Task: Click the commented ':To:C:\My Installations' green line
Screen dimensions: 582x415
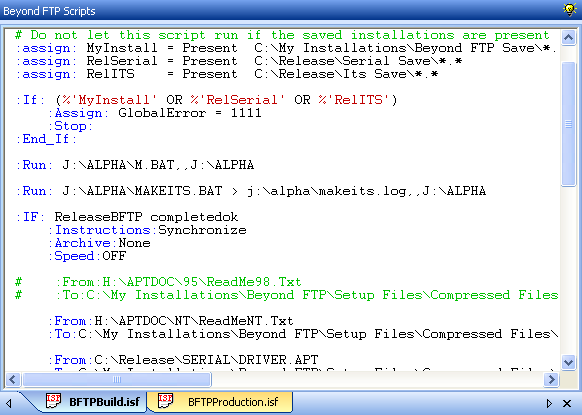Action: (287, 295)
